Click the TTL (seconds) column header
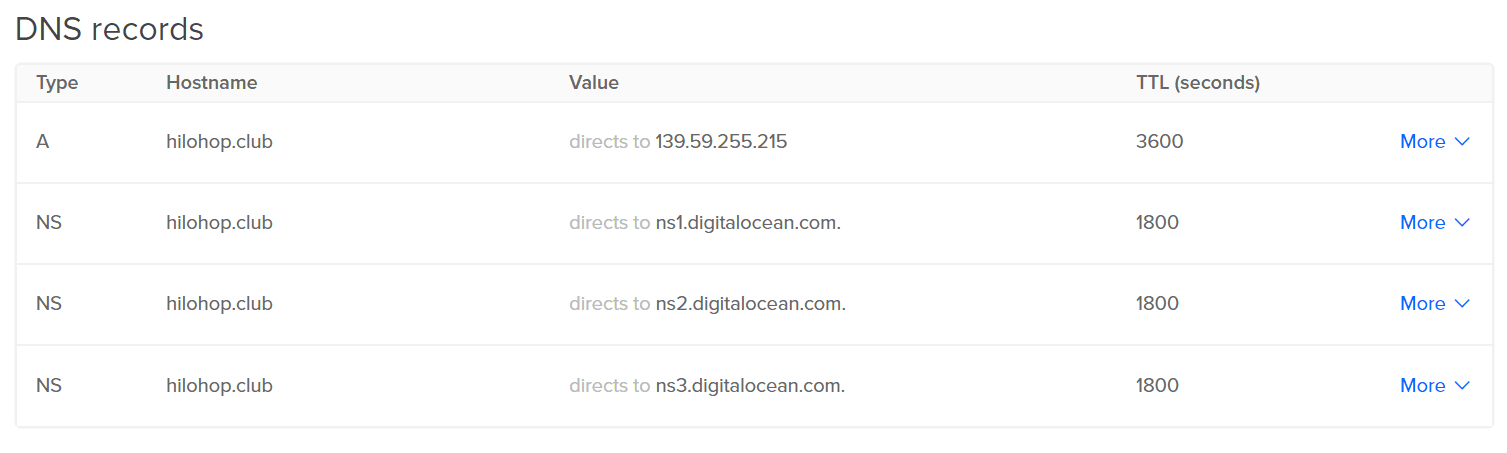Image resolution: width=1507 pixels, height=453 pixels. click(1198, 83)
